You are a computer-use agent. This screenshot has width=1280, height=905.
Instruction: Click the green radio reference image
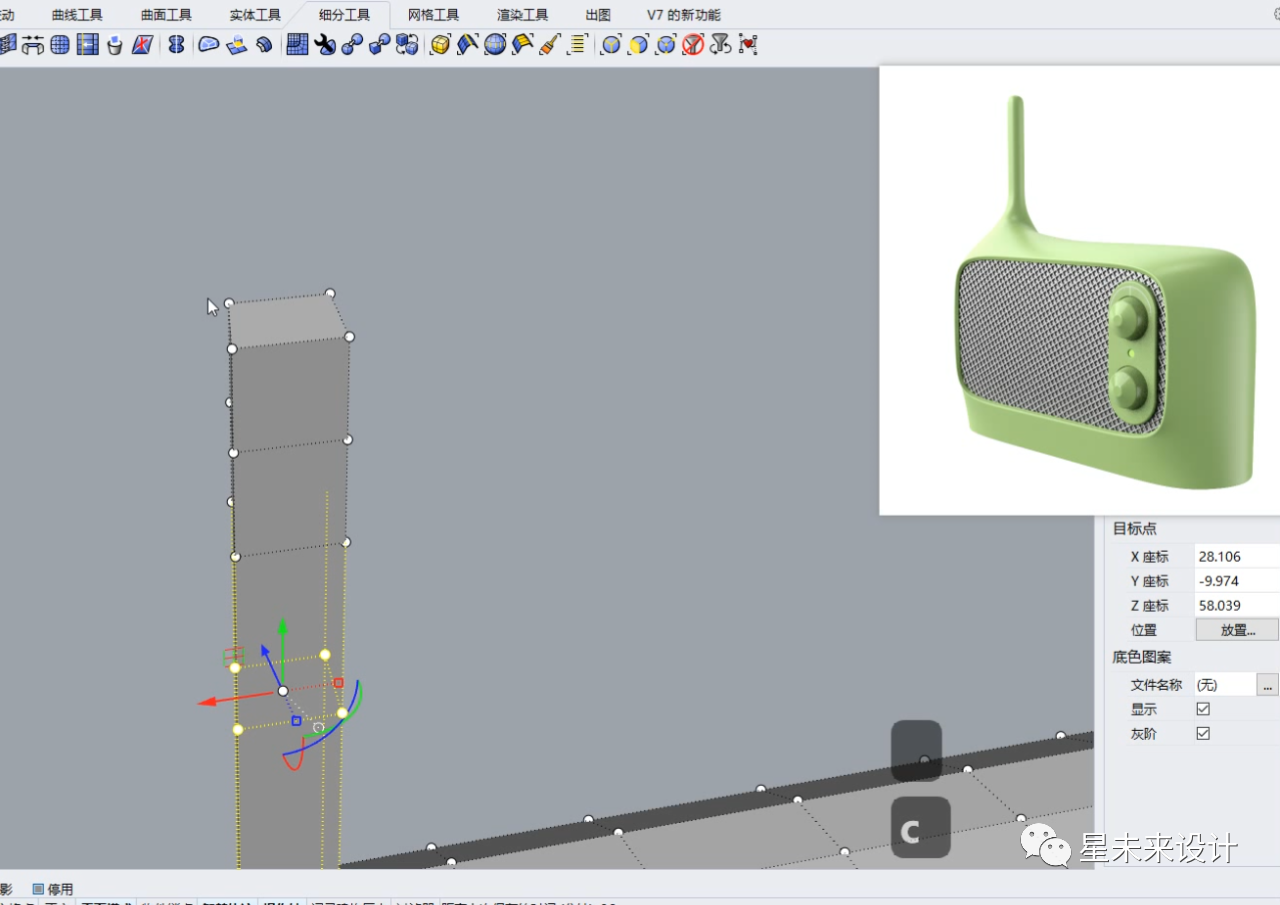[x=1079, y=290]
